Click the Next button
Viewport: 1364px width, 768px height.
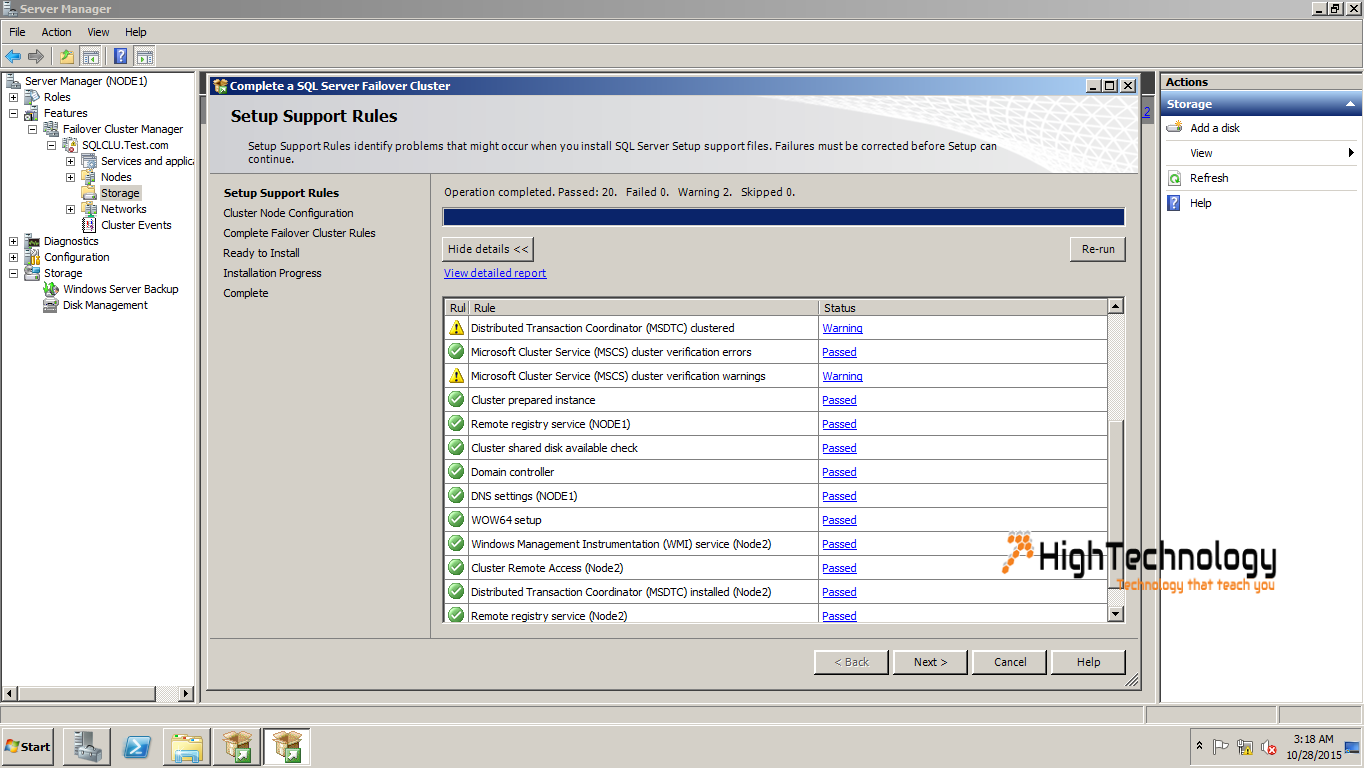click(930, 662)
